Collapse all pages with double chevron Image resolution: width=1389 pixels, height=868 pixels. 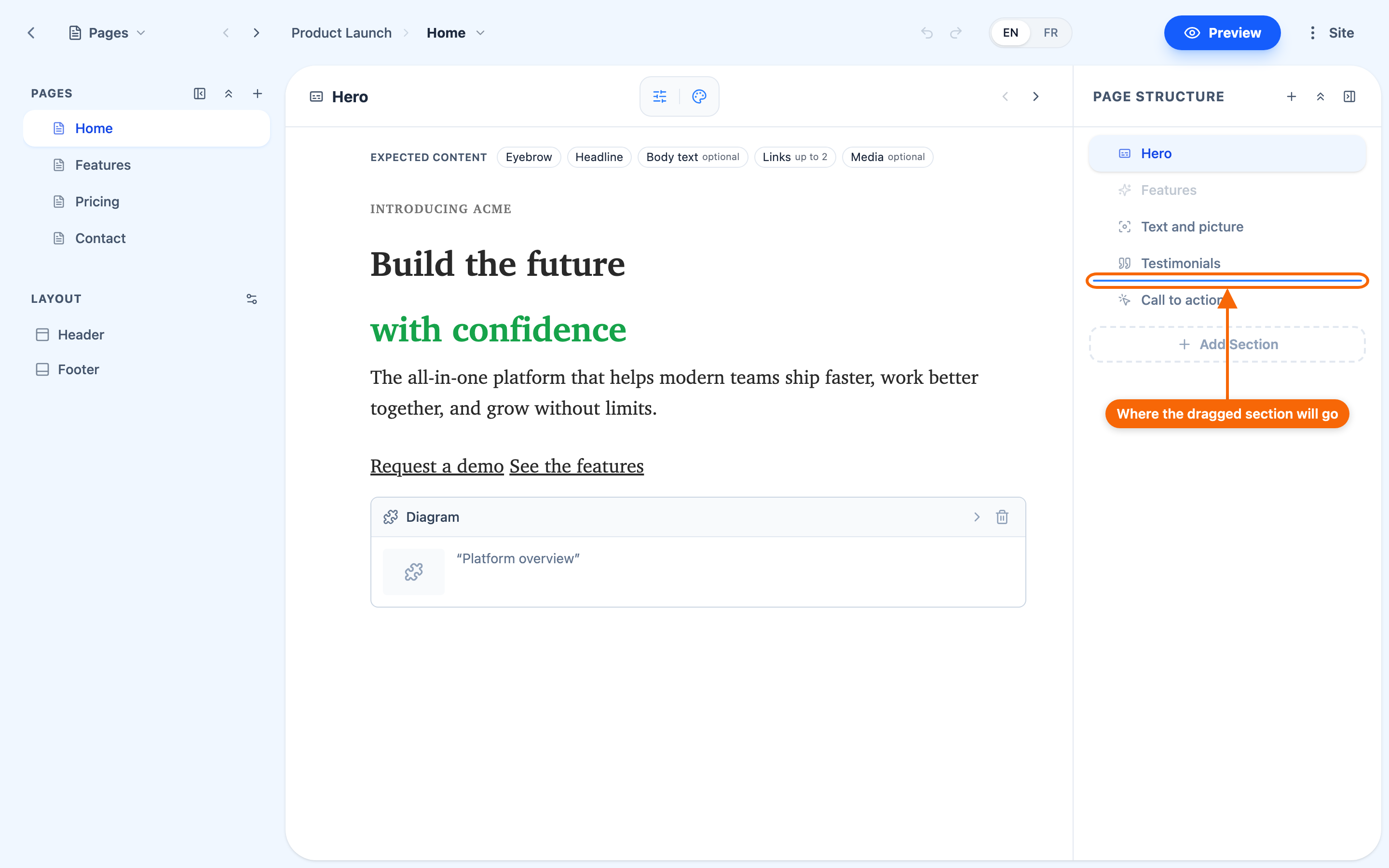click(x=229, y=94)
